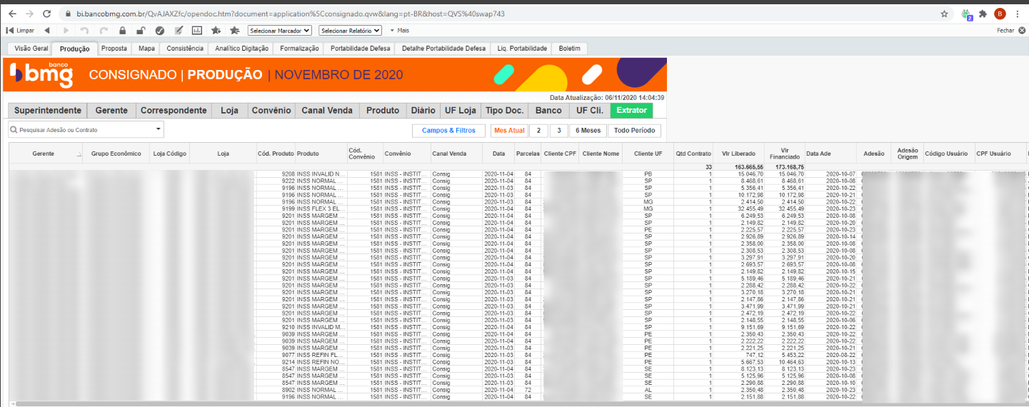Select the Mes Atual period

point(509,131)
